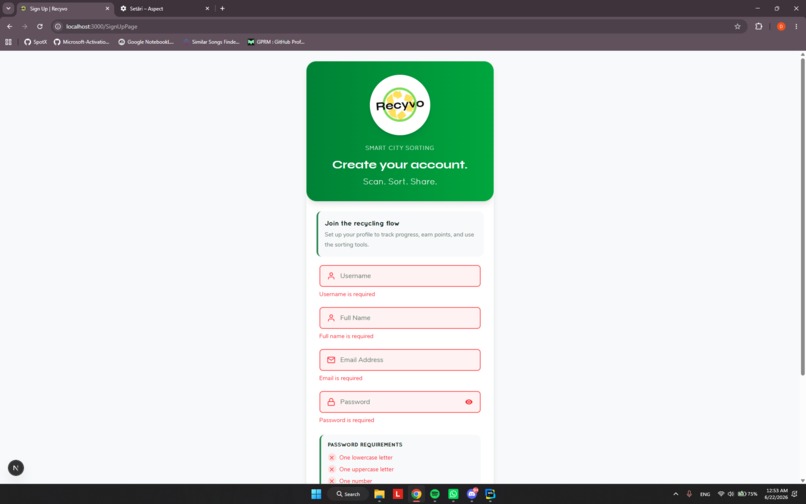Bookmark this page with the star icon
This screenshot has height=504, width=806.
pos(738,26)
